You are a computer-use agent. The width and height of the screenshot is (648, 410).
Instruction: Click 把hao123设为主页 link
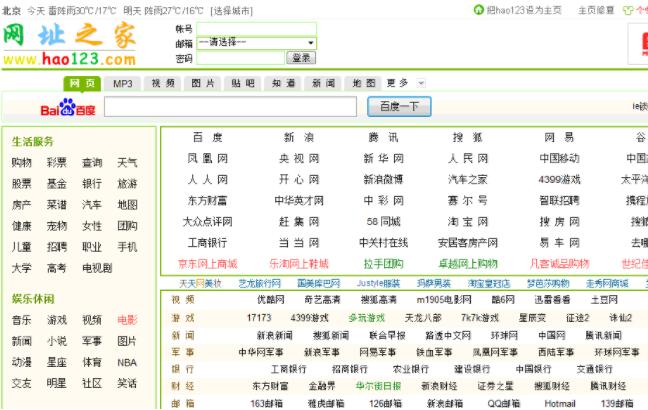tap(524, 10)
